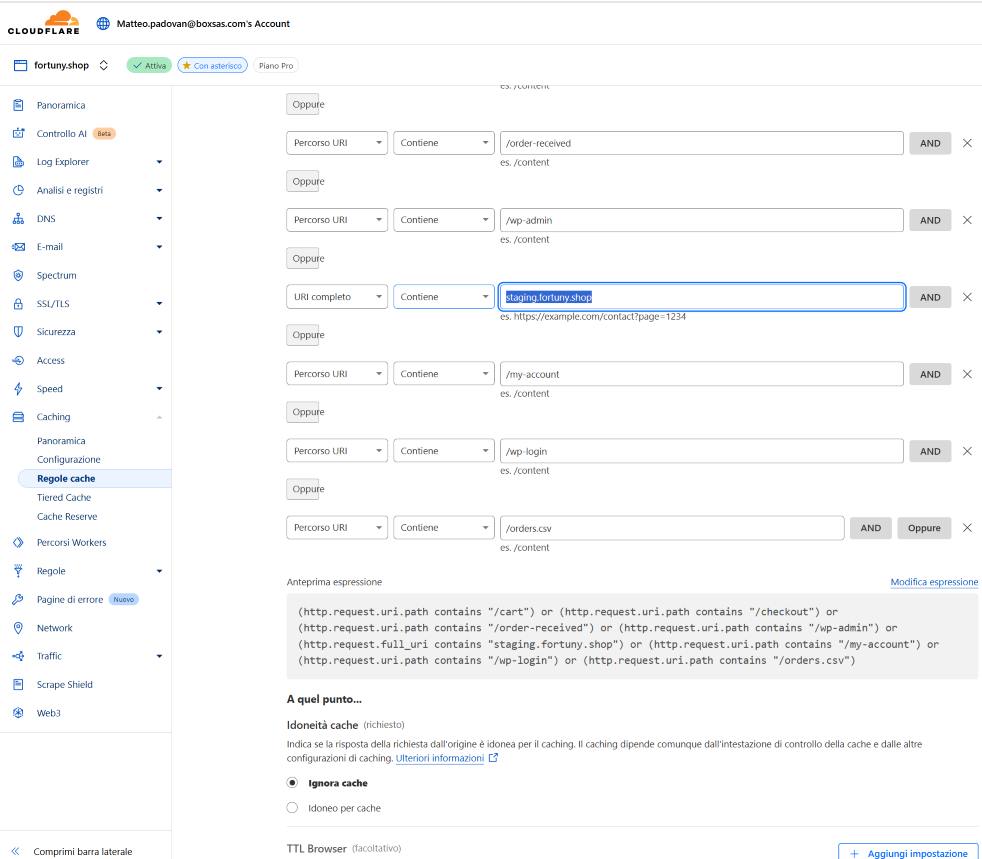Click the Aggiungi impostazione button

tap(908, 852)
